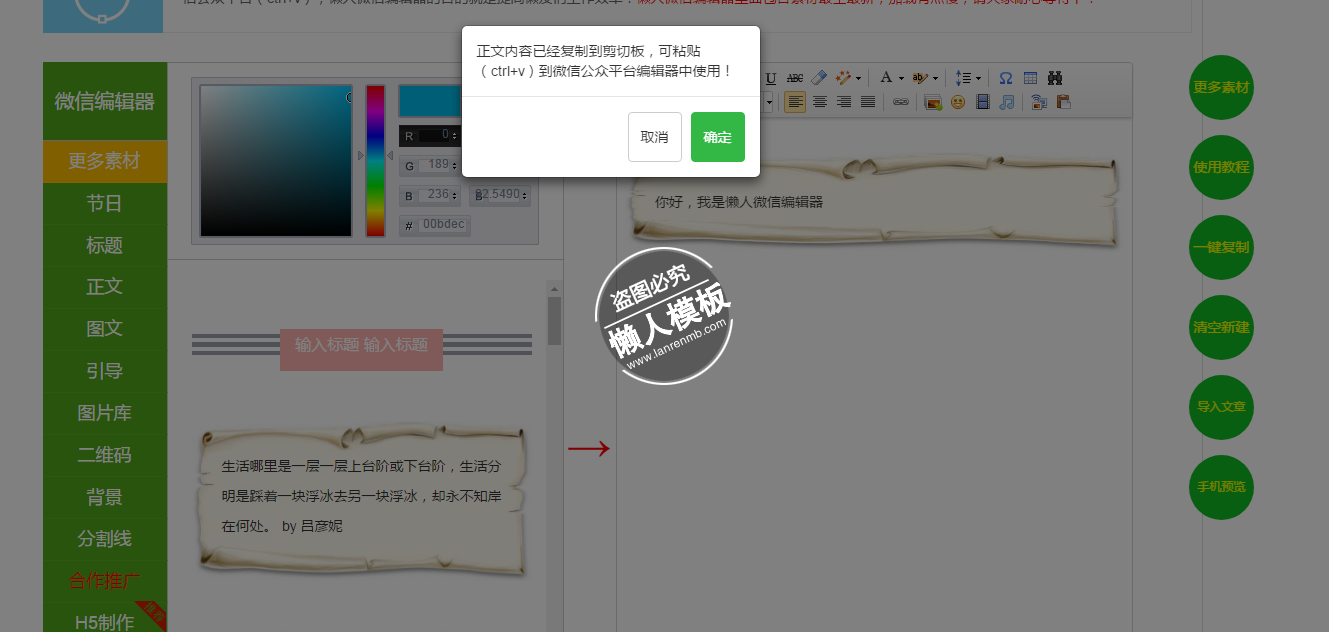Click the hex color field 00bdec
1329x632 pixels.
[x=444, y=225]
